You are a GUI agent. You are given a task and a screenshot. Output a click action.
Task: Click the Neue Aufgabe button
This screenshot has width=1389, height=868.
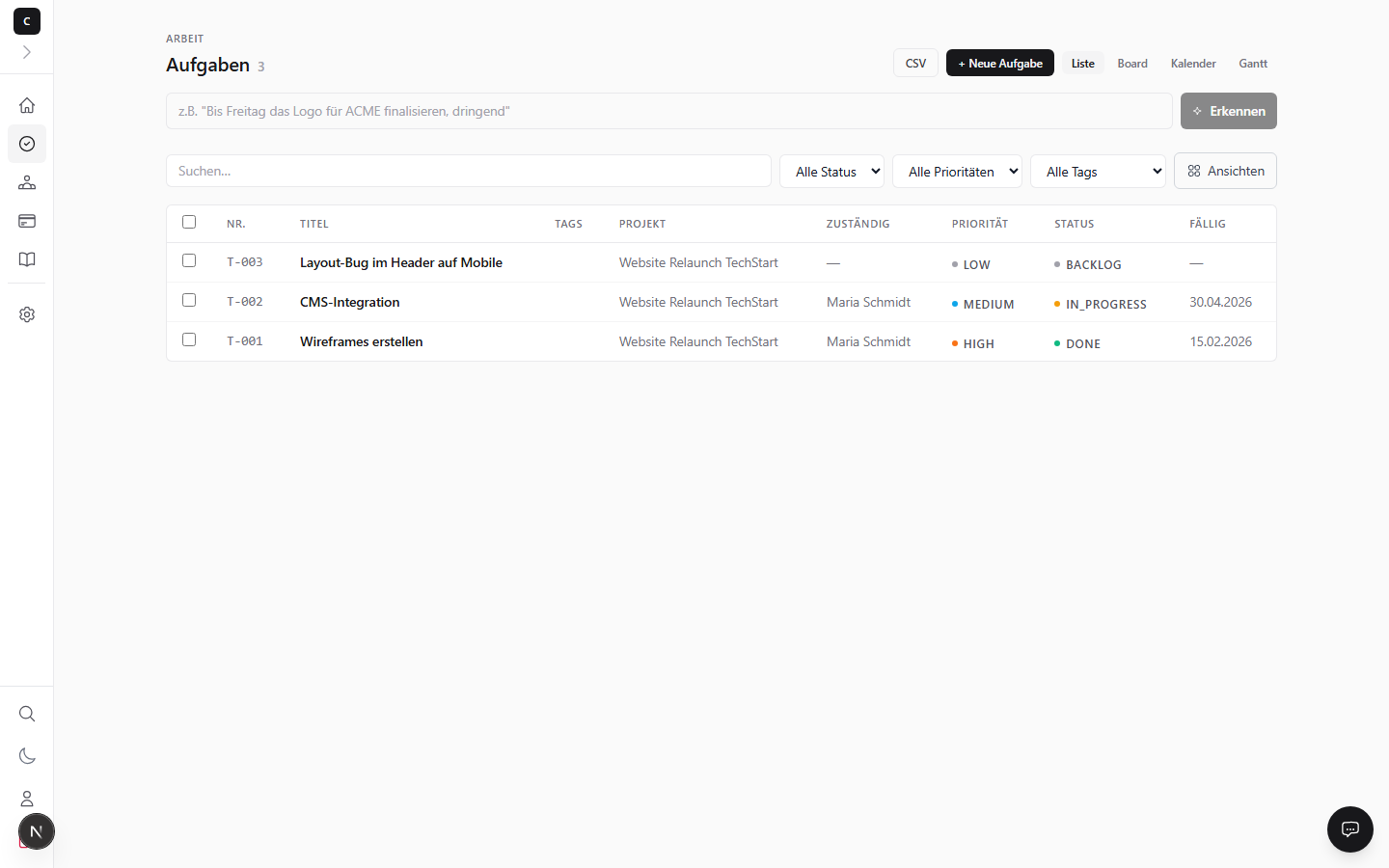[x=1000, y=64]
